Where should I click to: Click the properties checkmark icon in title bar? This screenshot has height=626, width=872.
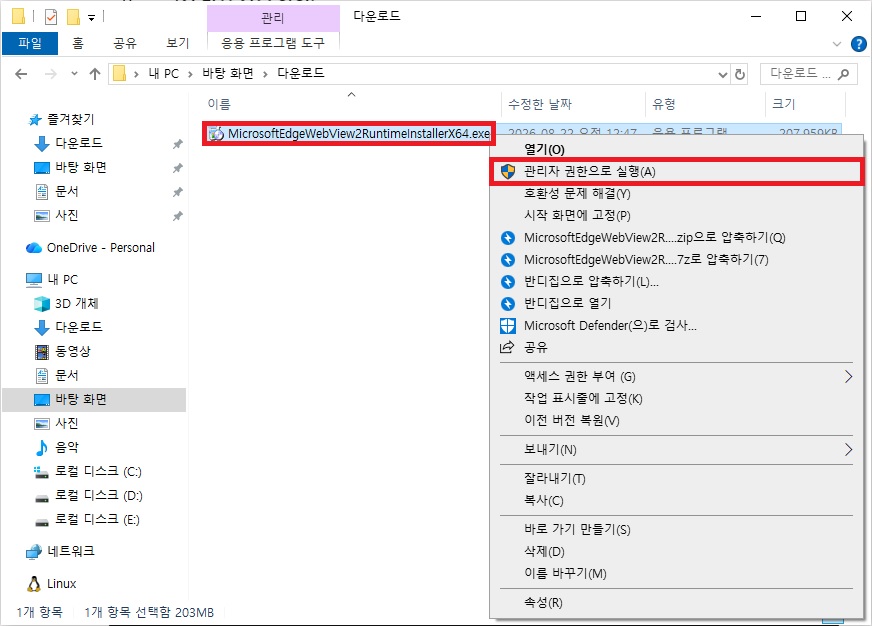click(51, 17)
